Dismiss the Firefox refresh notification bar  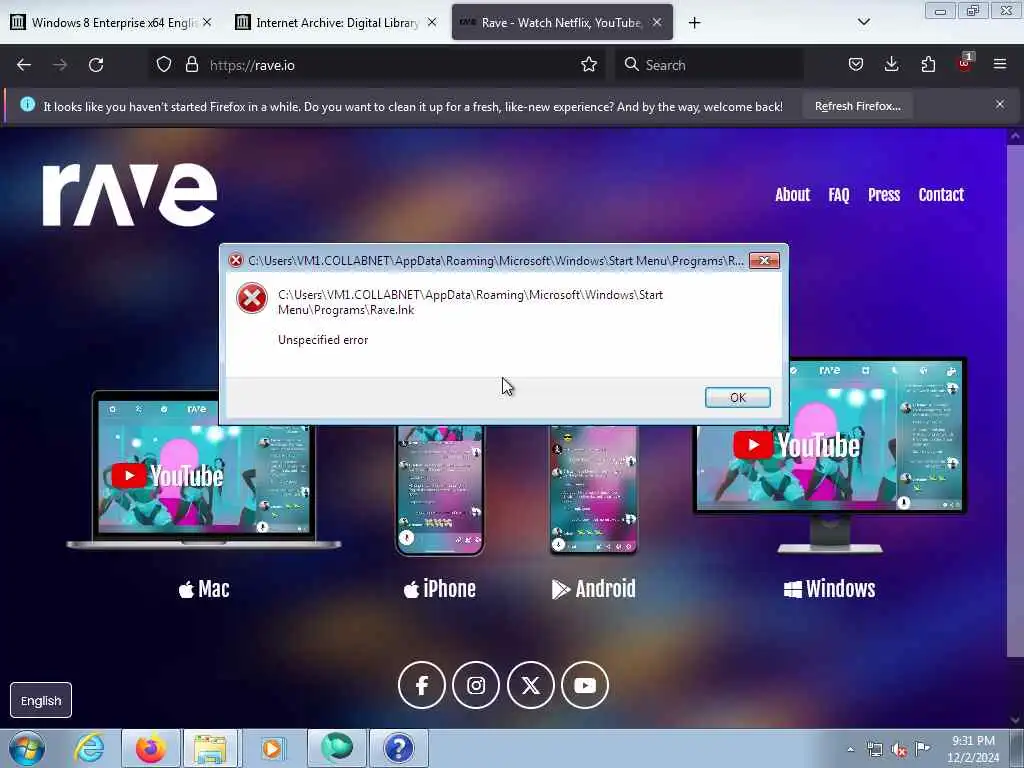click(999, 104)
